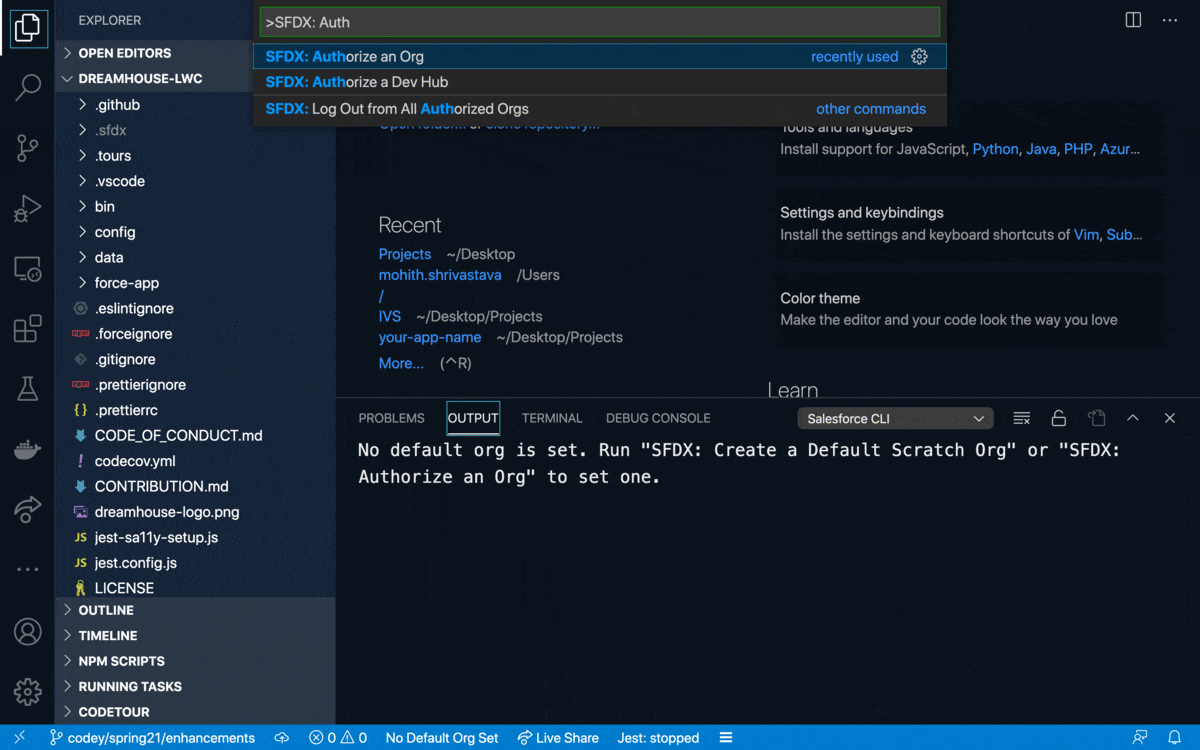
Task: Open the Accounts menu icon
Action: (28, 632)
